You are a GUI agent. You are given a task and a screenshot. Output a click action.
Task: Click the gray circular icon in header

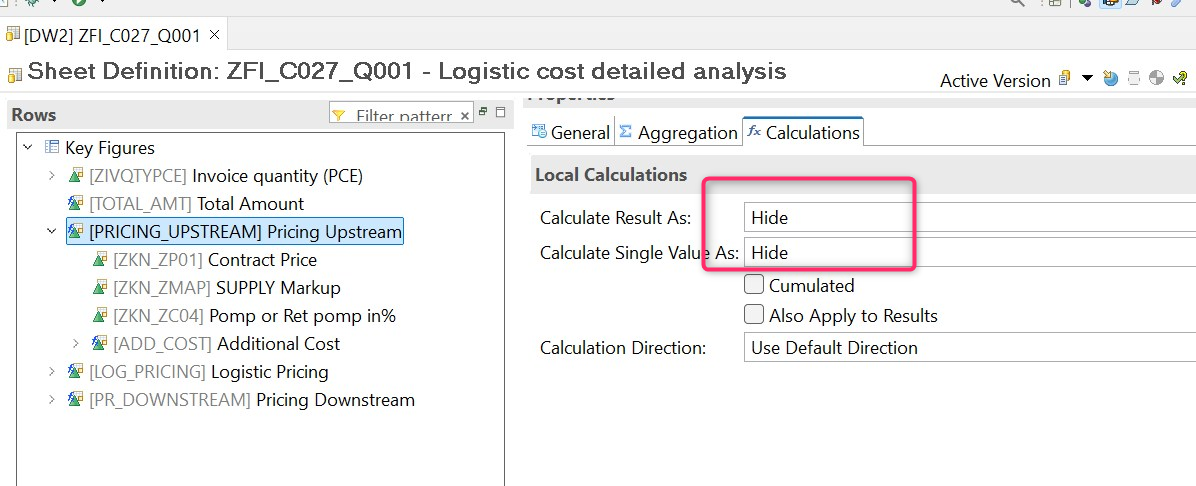(x=1157, y=79)
